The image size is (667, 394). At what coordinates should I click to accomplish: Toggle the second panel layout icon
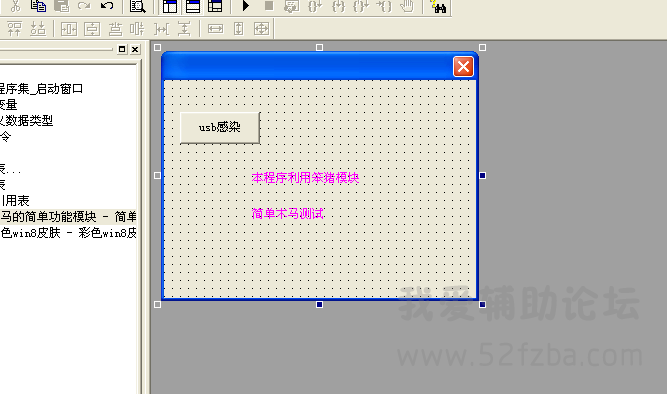click(x=193, y=6)
